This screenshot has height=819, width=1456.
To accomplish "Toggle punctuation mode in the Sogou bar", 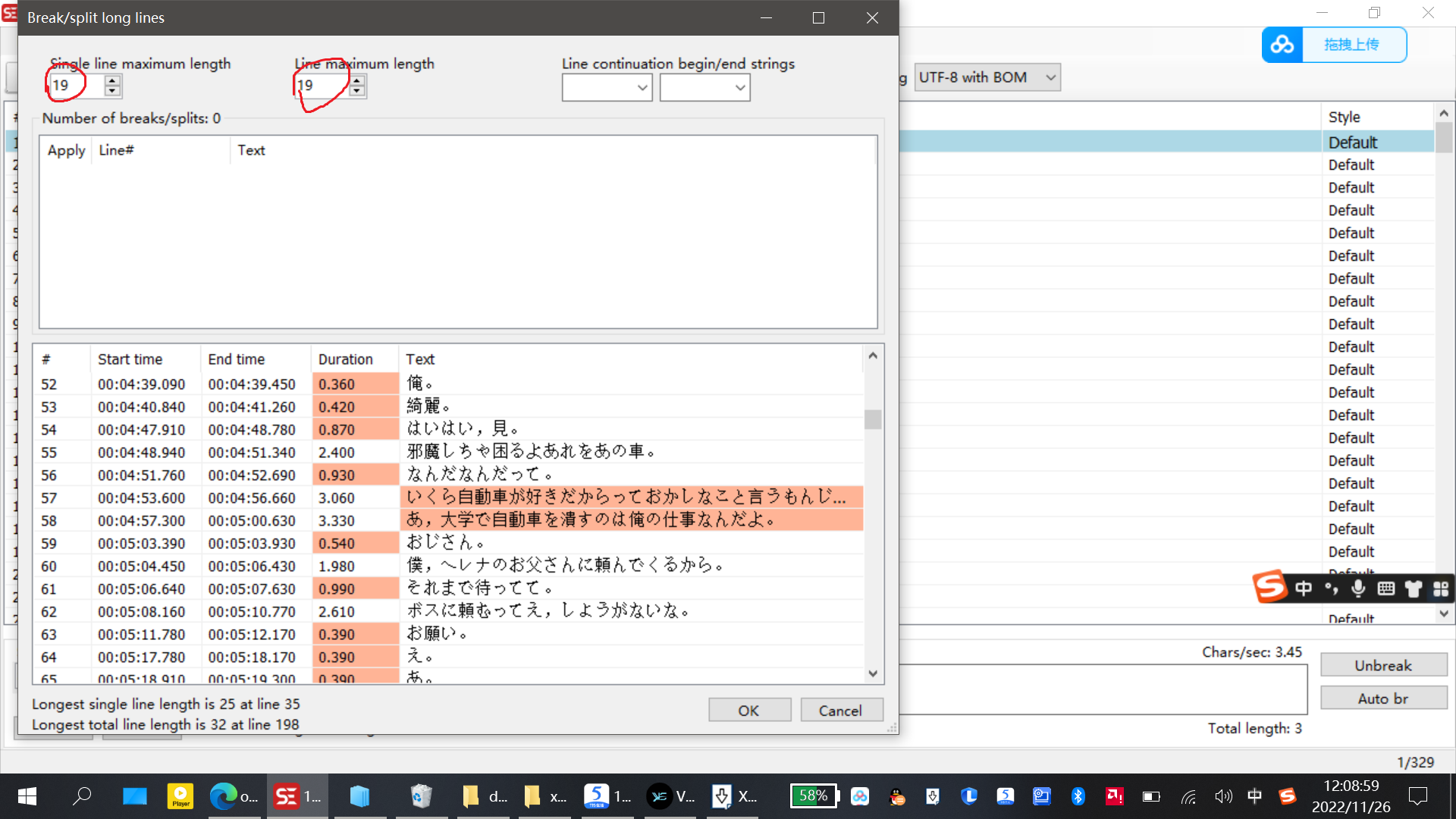I will [x=1332, y=588].
